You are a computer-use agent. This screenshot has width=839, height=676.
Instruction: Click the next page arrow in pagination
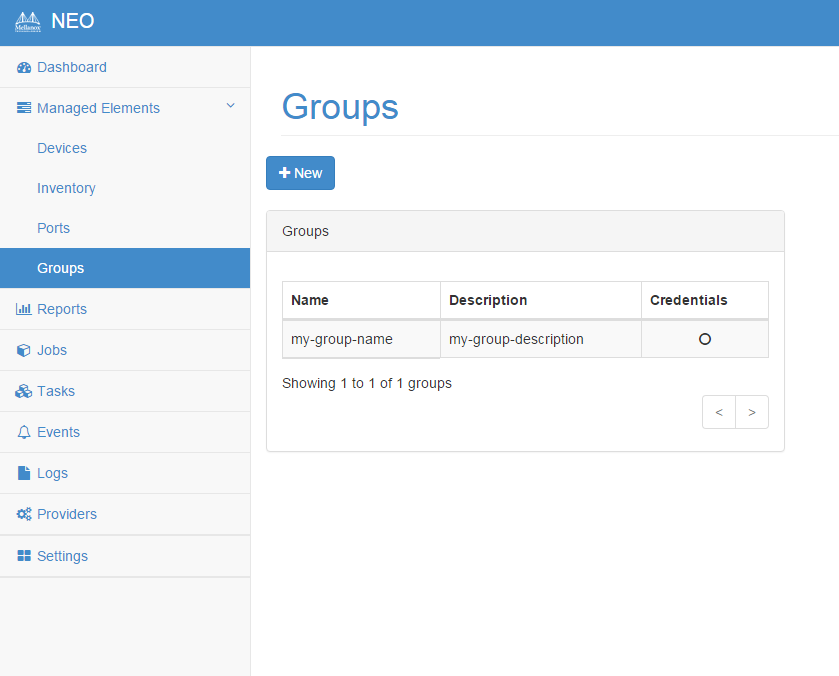(752, 411)
